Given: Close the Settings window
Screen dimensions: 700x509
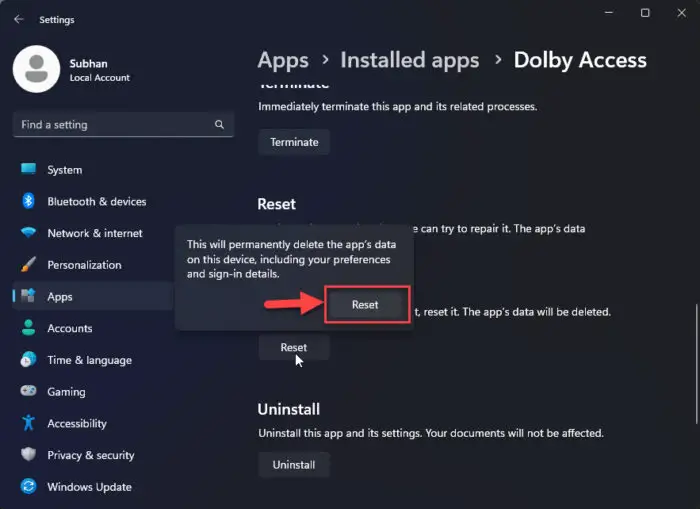Looking at the screenshot, I should tap(681, 13).
